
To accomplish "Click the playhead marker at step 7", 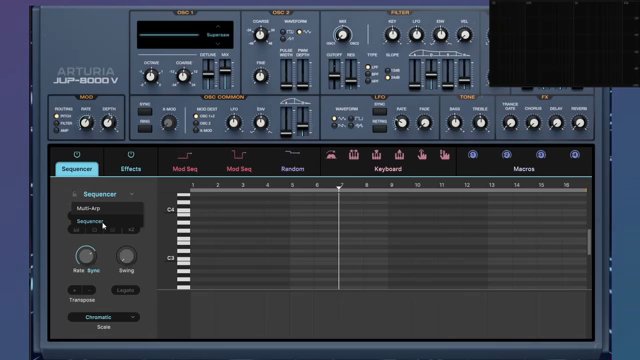I will [x=339, y=187].
